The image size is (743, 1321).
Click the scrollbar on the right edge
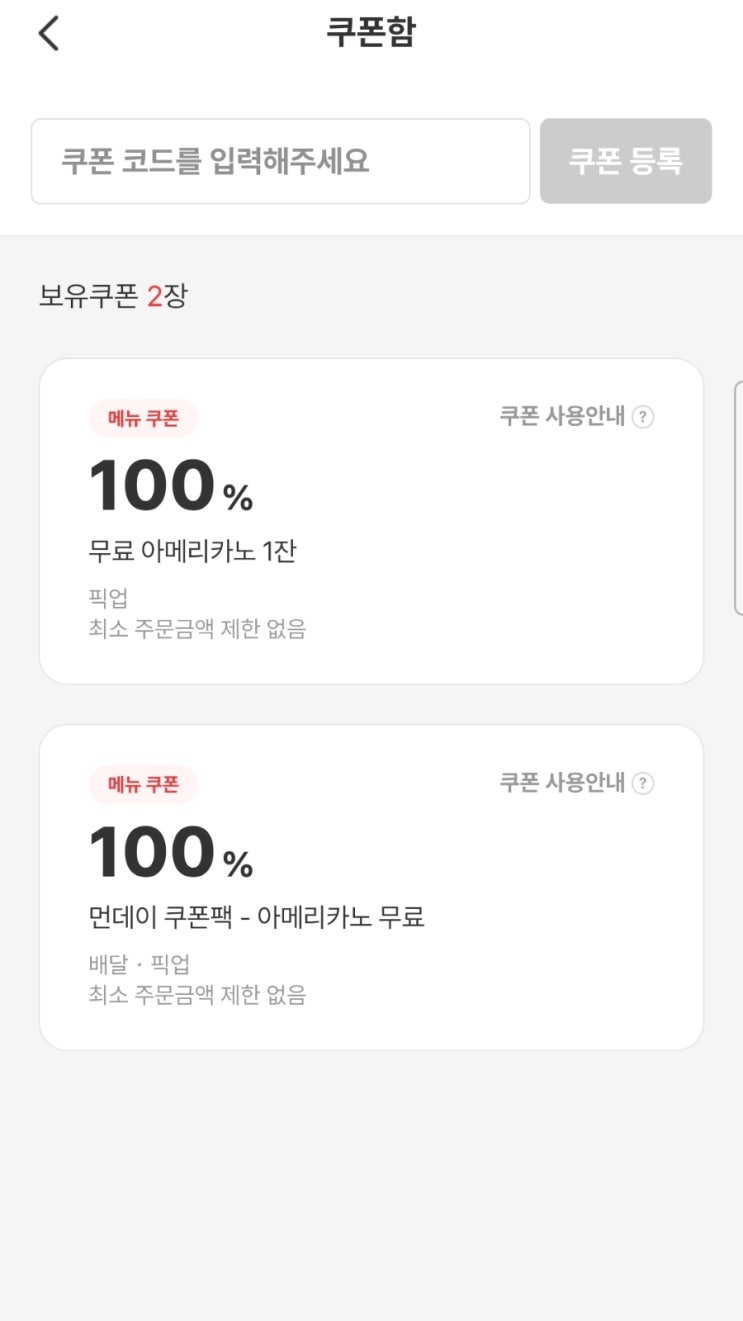(738, 497)
